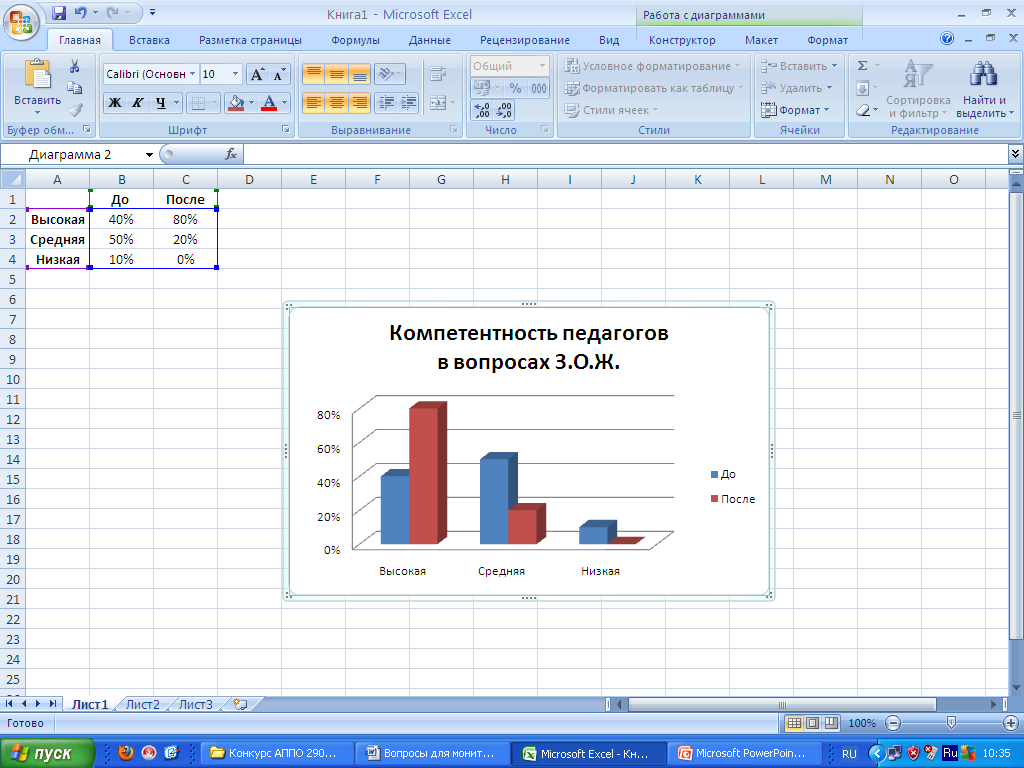Apply the red font color

(268, 103)
